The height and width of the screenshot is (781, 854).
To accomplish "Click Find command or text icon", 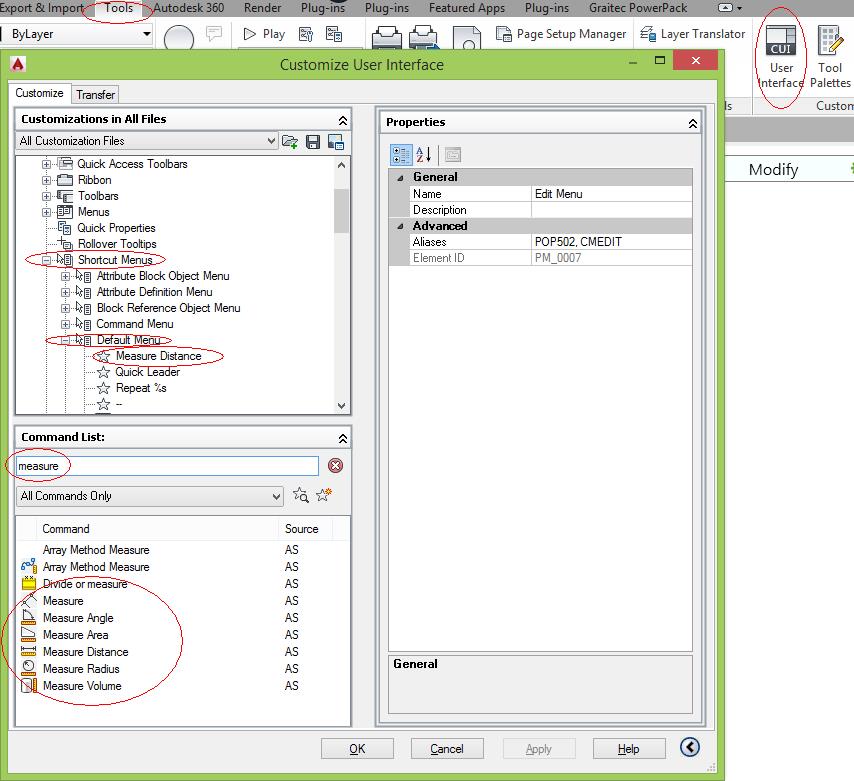I will (301, 495).
